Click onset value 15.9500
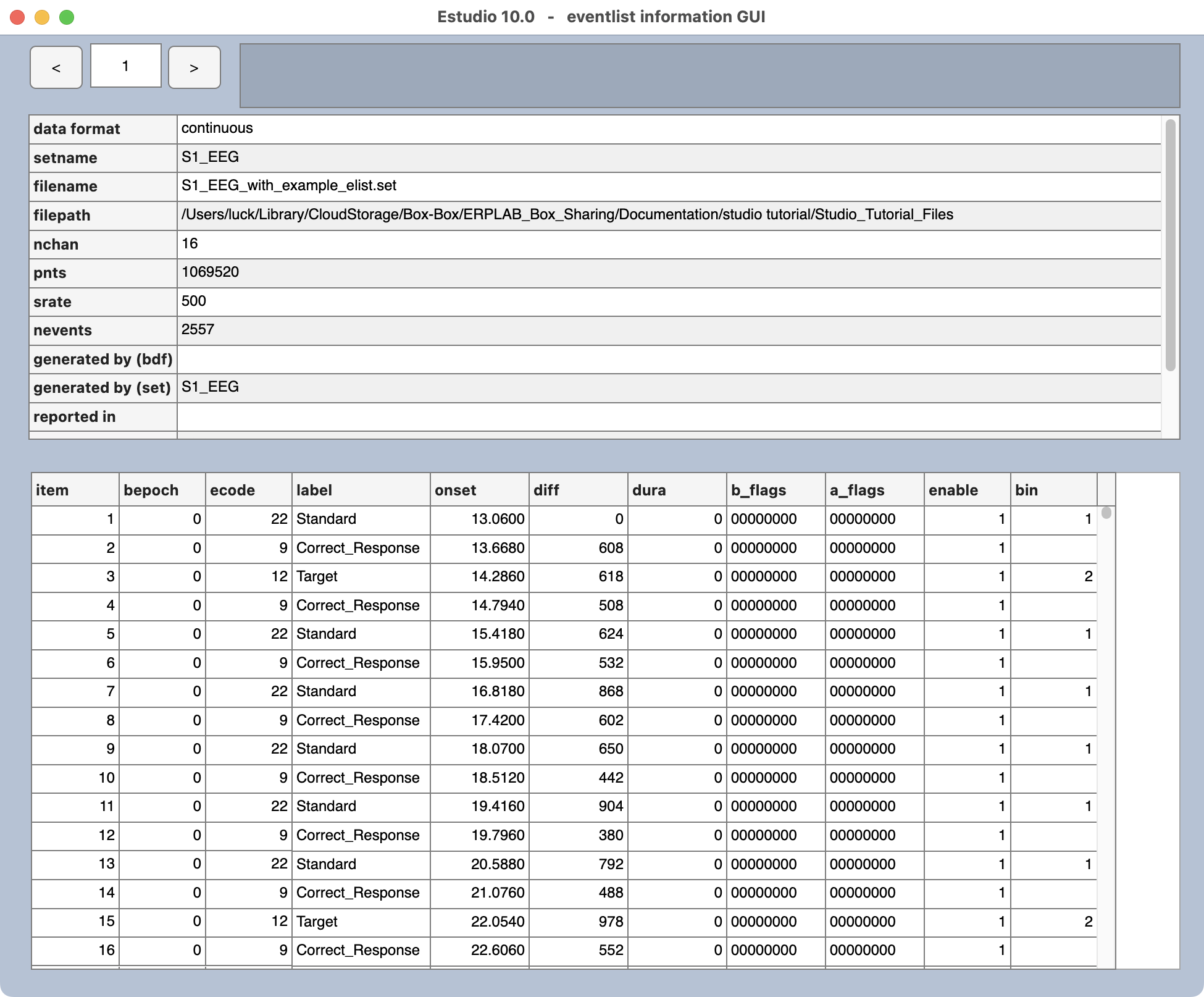The image size is (1204, 997). click(x=498, y=663)
